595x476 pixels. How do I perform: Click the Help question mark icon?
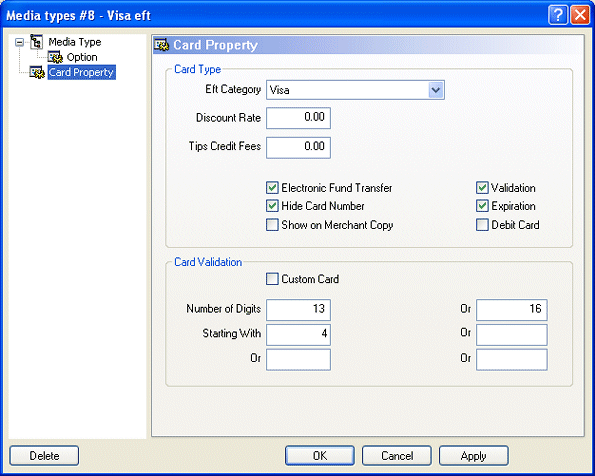pos(558,15)
